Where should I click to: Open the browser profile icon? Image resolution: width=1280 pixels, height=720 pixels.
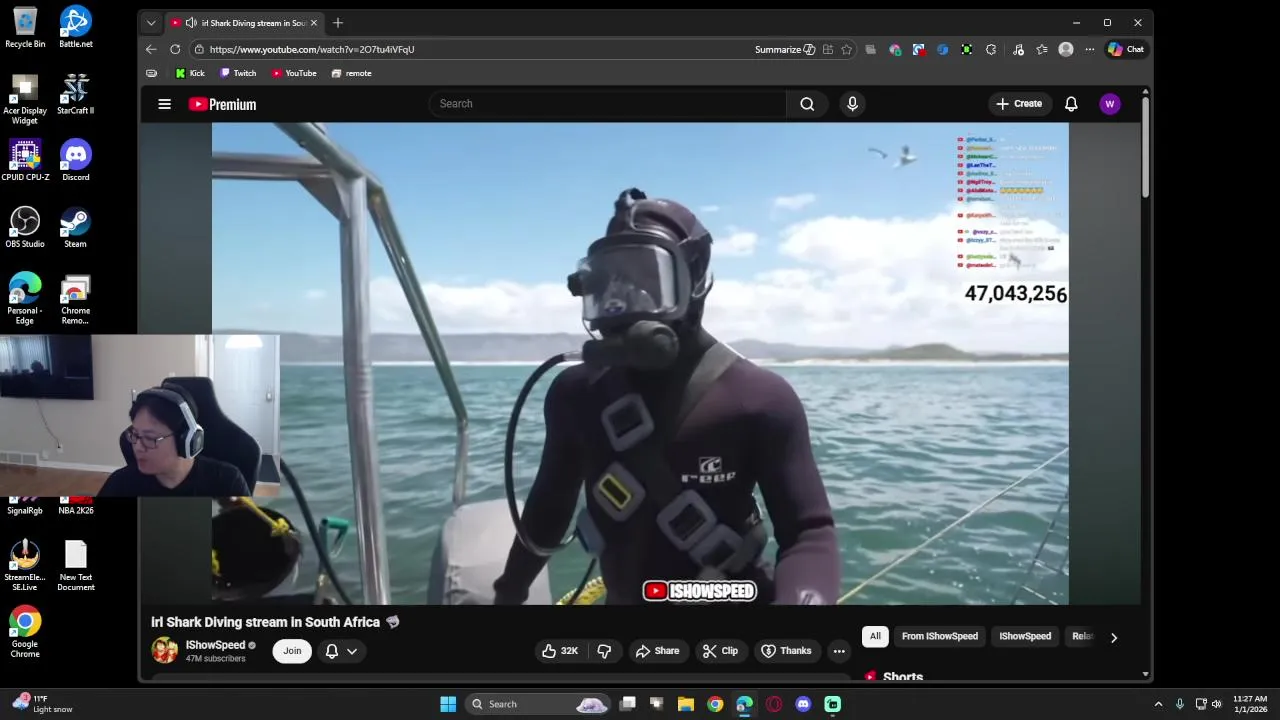1066,49
